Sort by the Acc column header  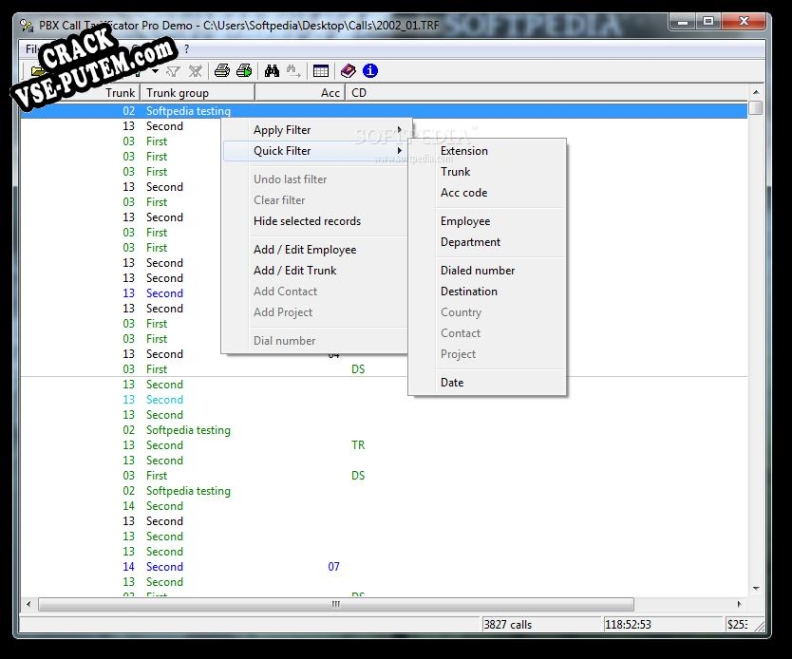click(300, 92)
